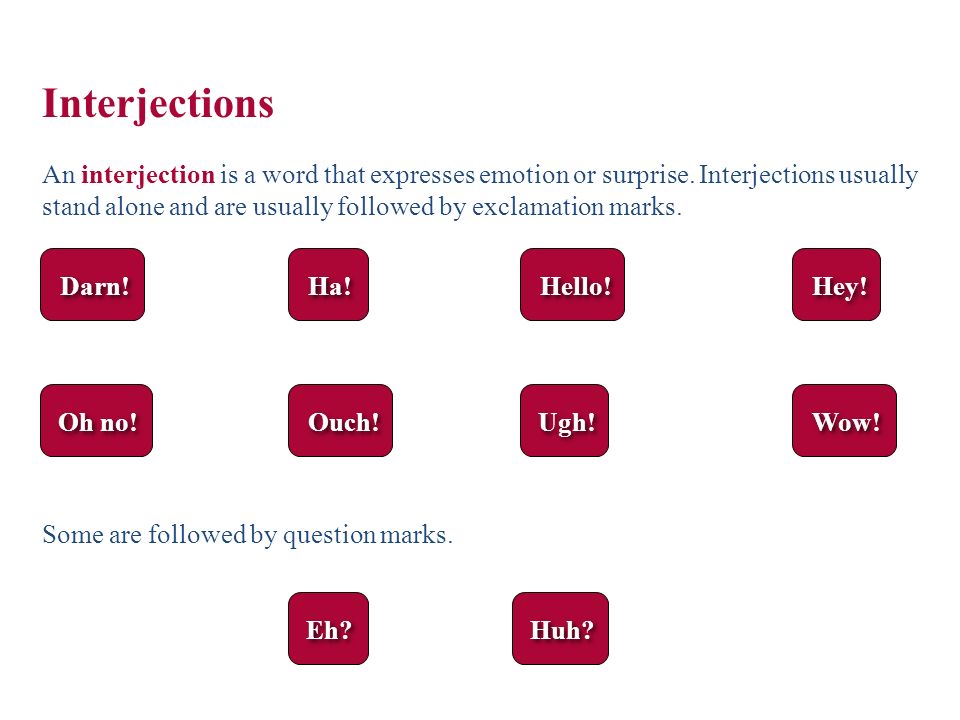Click the Darn! button
The width and height of the screenshot is (960, 720).
pos(92,285)
